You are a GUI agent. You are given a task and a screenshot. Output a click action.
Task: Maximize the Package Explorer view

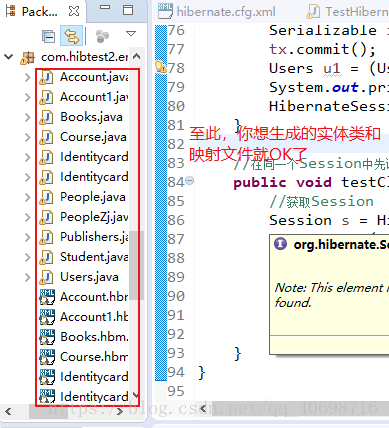(128, 10)
